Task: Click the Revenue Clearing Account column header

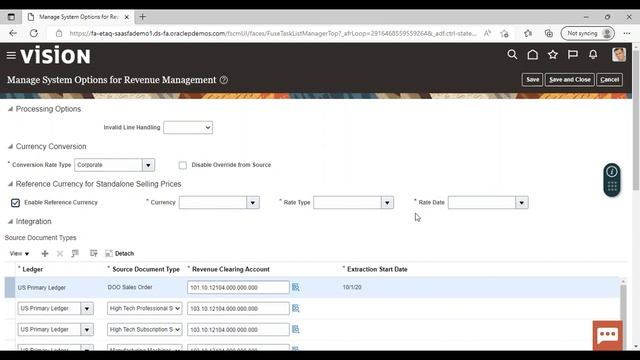Action: 231,269
